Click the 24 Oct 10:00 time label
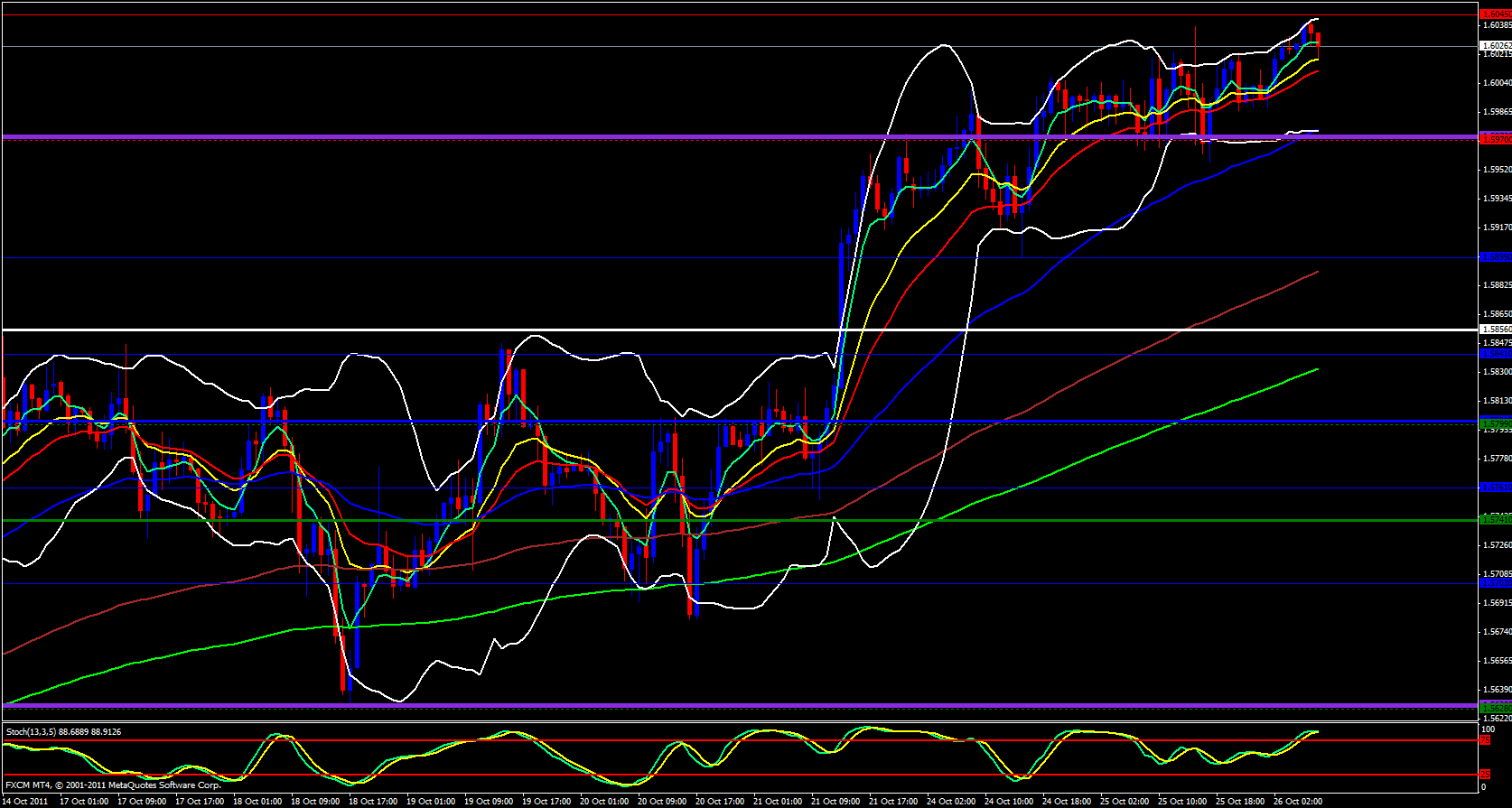 [x=1009, y=801]
